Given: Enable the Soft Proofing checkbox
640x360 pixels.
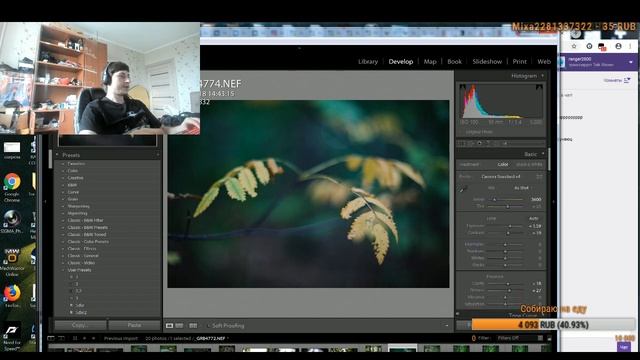Looking at the screenshot, I should (209, 326).
